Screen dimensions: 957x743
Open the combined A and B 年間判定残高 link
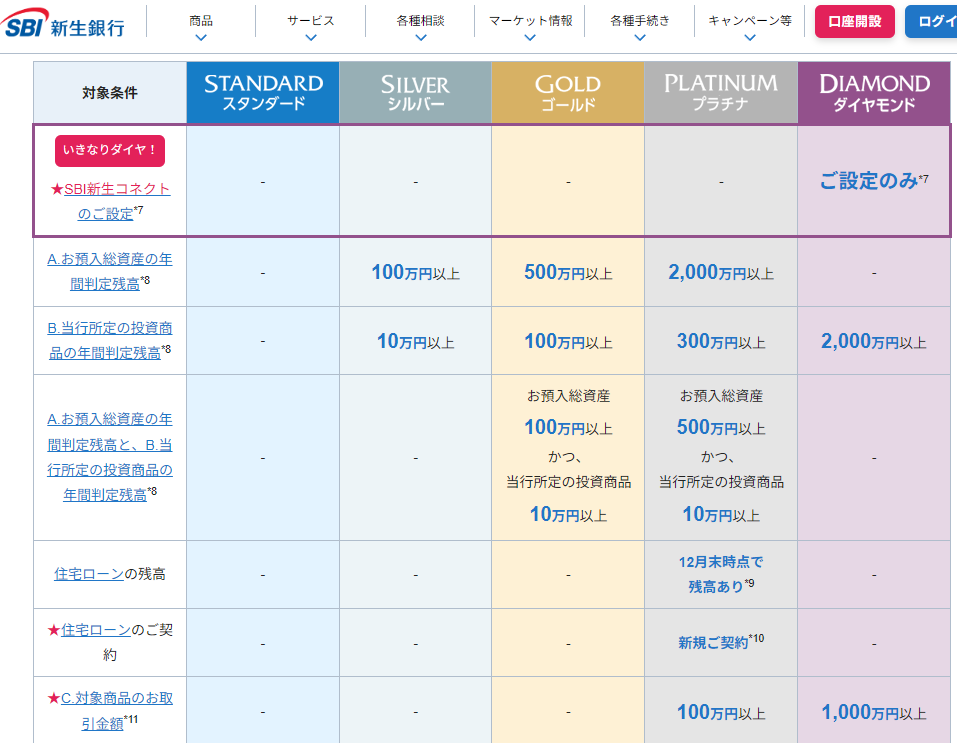click(110, 457)
